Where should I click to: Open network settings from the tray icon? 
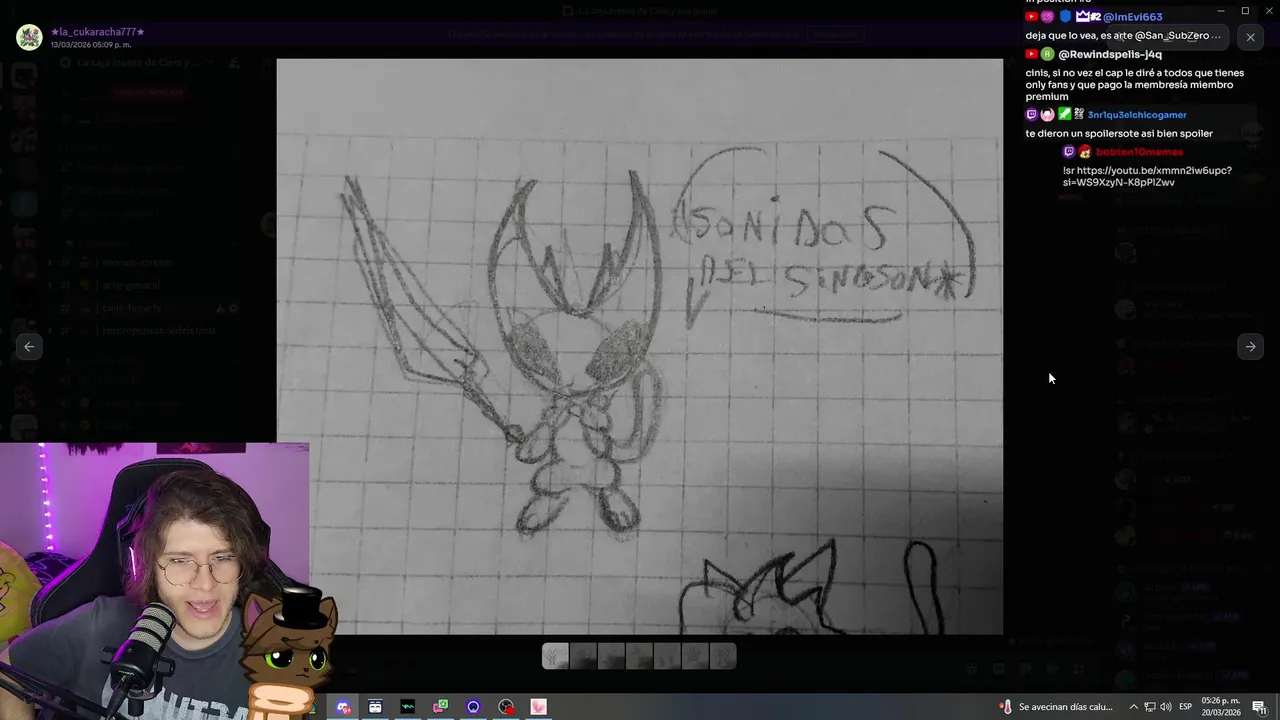1150,707
